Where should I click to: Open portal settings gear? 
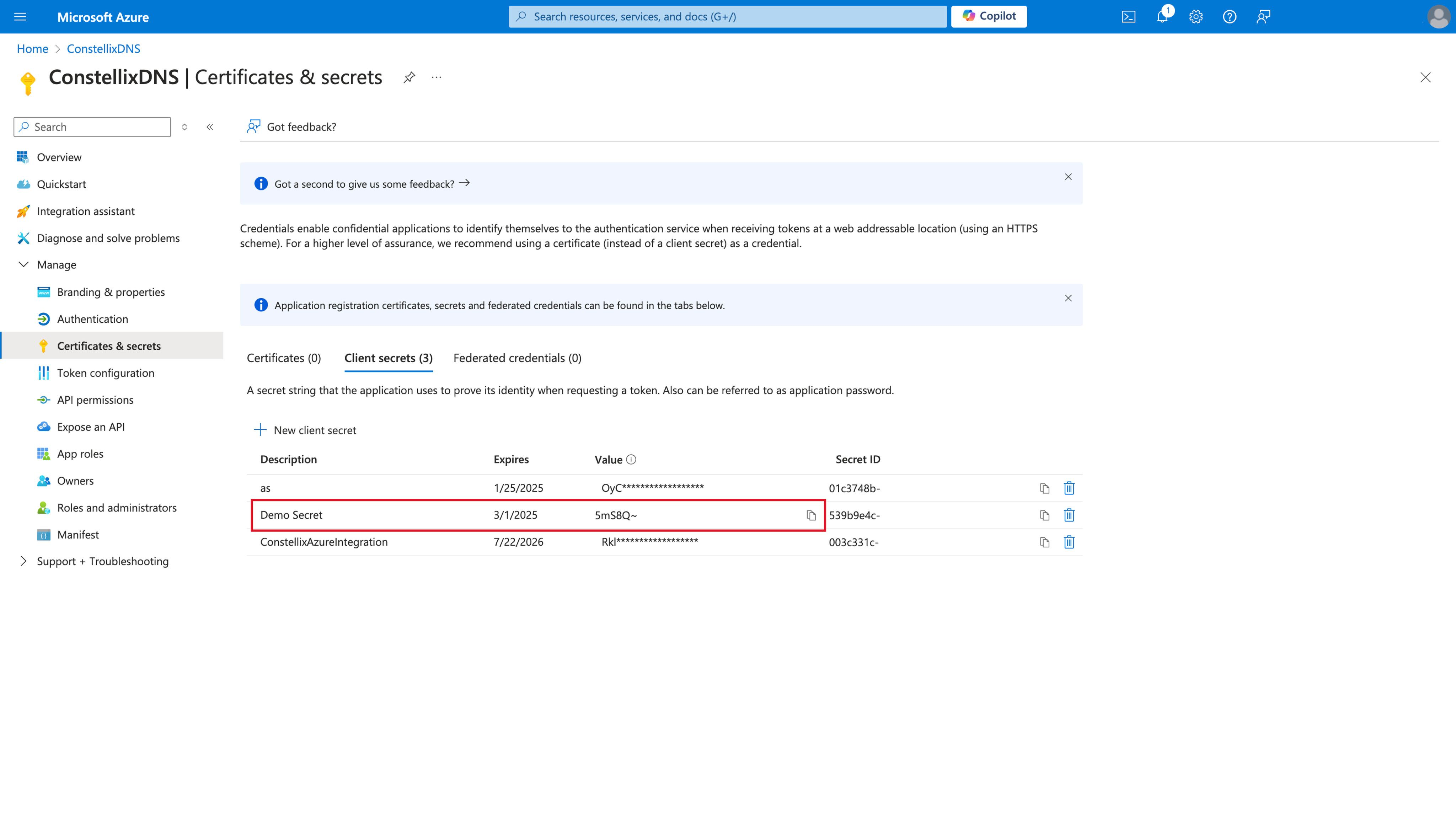(1196, 17)
